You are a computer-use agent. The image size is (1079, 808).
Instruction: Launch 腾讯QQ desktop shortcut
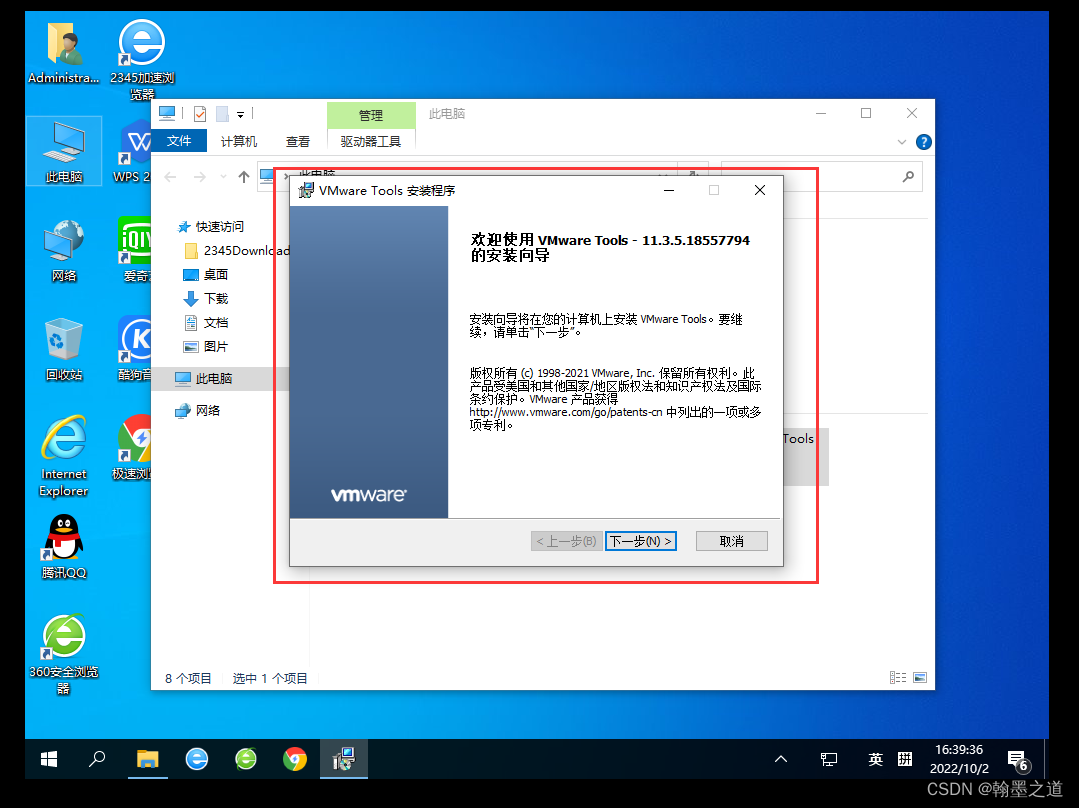click(x=64, y=547)
